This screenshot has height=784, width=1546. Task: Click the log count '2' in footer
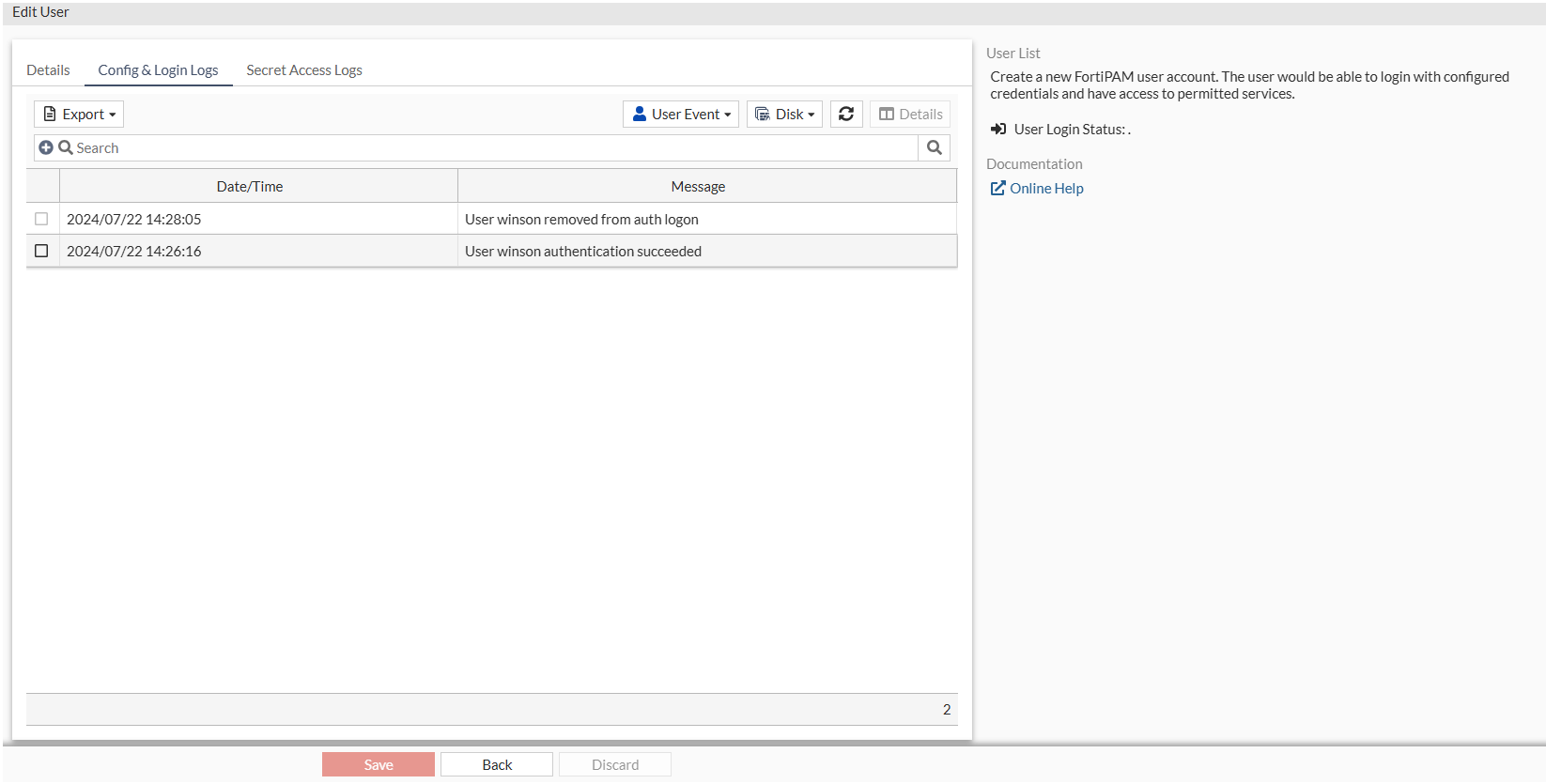coord(947,709)
